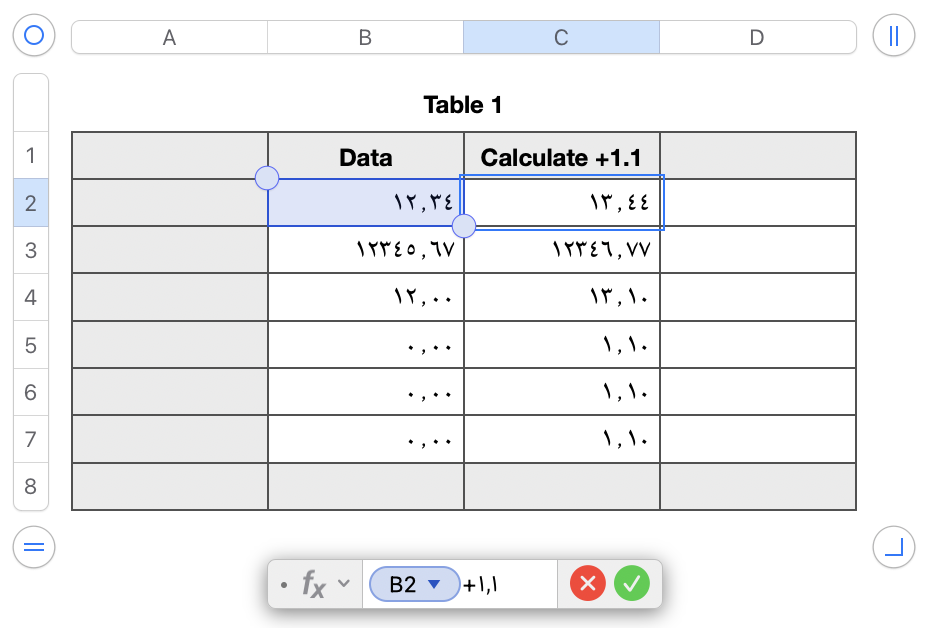Click the add column handle

pos(893,35)
